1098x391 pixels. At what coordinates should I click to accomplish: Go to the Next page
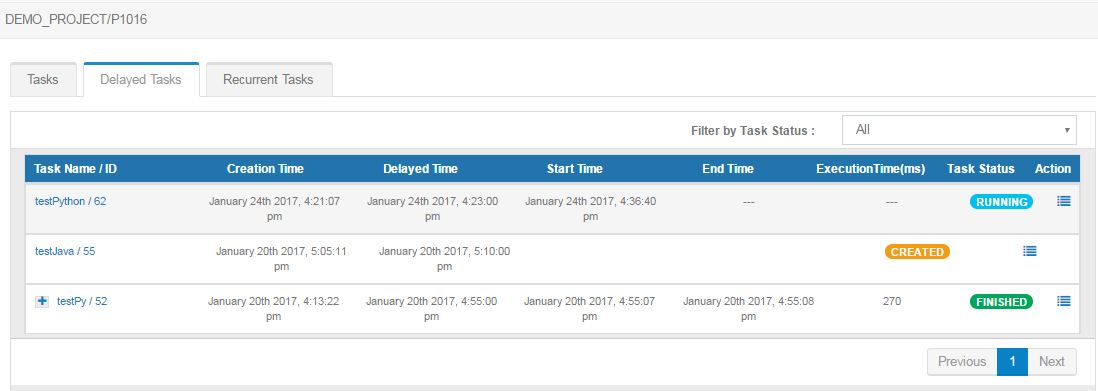1052,362
